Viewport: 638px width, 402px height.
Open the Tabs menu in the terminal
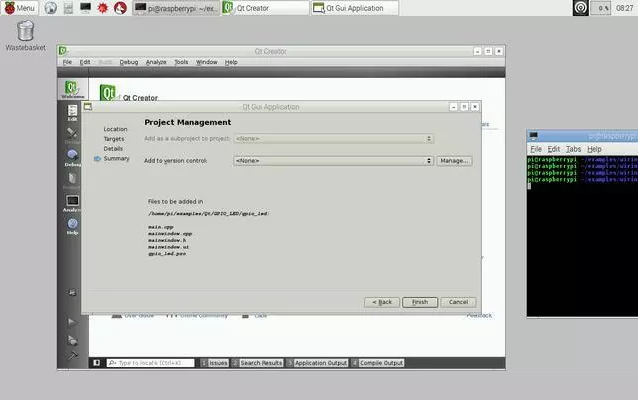pos(574,149)
